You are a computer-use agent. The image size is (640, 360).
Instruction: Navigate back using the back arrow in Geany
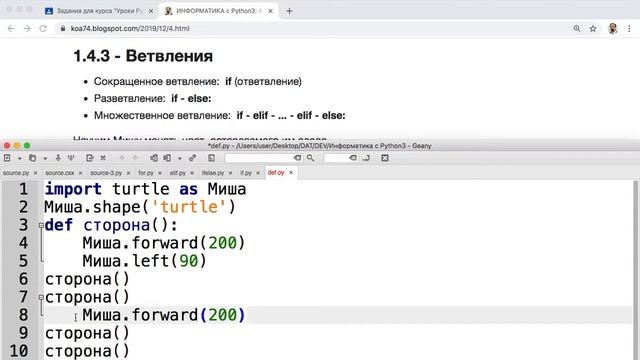122,158
